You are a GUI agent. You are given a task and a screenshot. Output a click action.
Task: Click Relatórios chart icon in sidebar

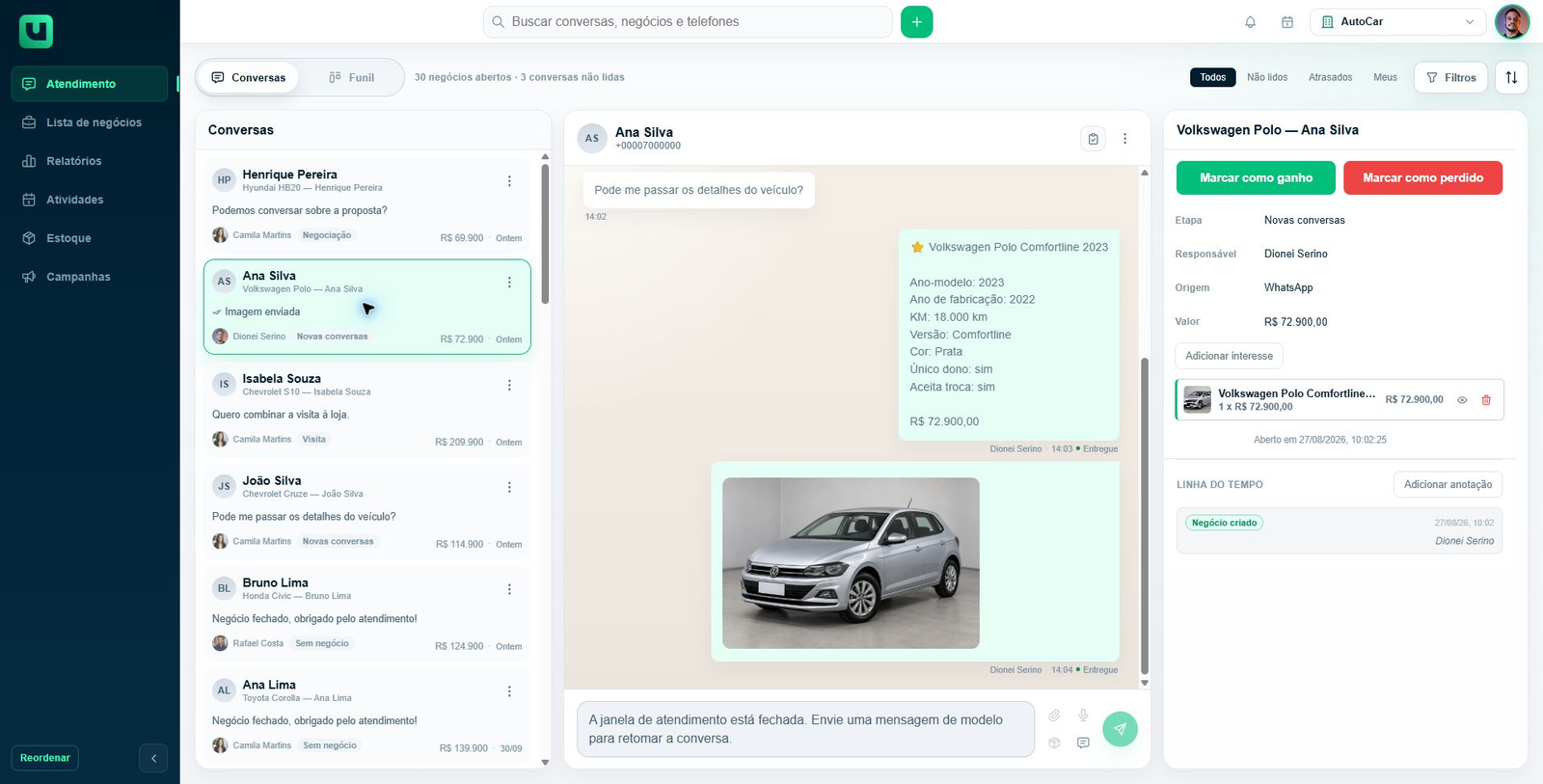29,161
